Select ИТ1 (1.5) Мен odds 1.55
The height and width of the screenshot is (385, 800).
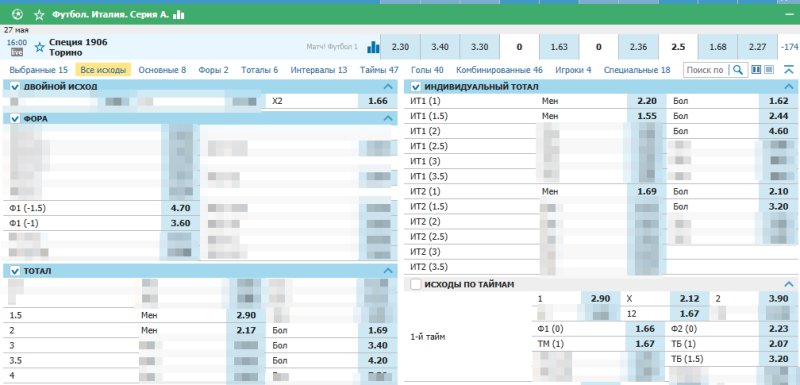[x=647, y=116]
